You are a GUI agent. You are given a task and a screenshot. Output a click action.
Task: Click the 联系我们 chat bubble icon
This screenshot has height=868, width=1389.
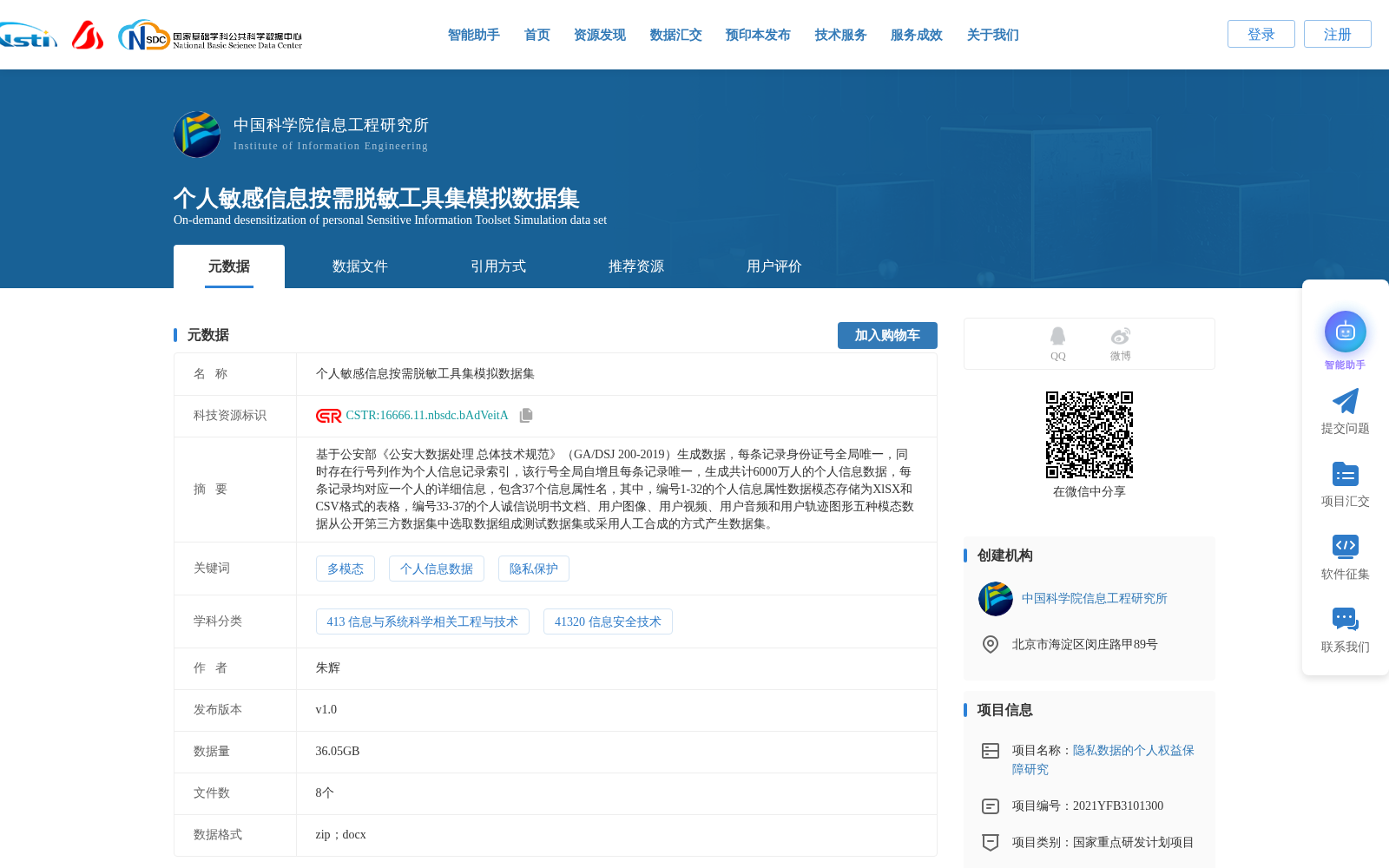(x=1346, y=619)
